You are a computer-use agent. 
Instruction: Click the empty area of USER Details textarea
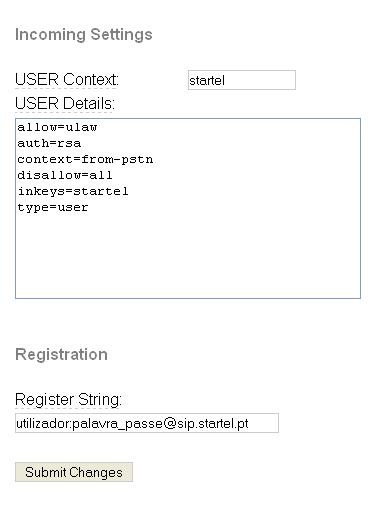coord(188,255)
